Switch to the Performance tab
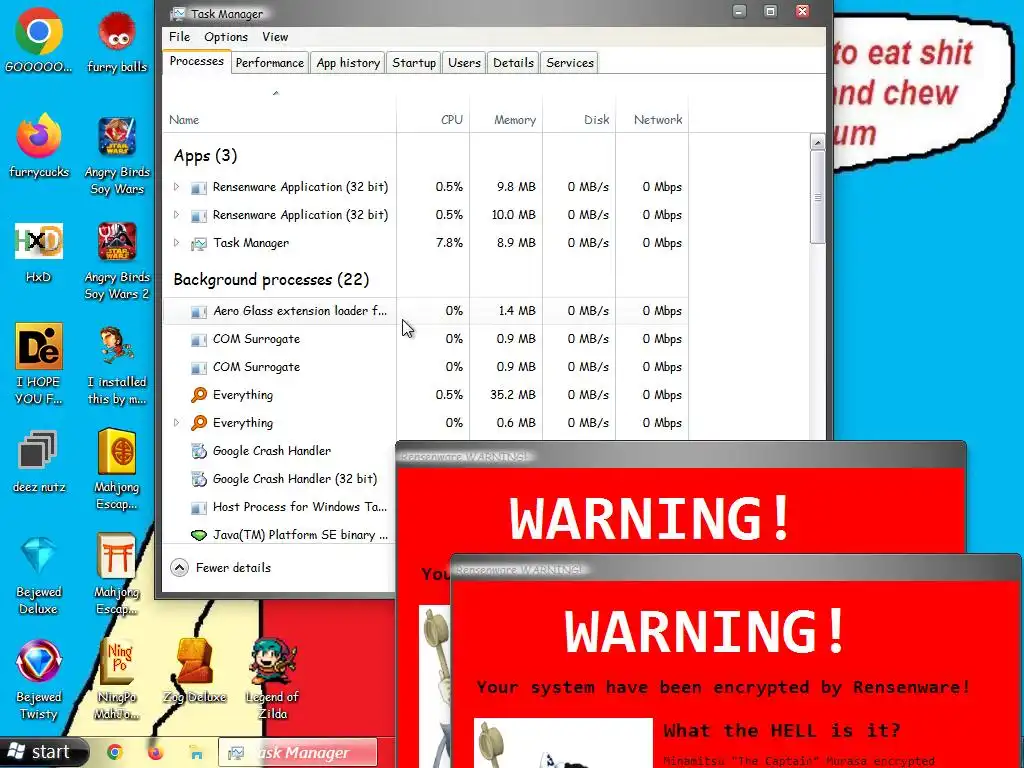 coord(270,63)
